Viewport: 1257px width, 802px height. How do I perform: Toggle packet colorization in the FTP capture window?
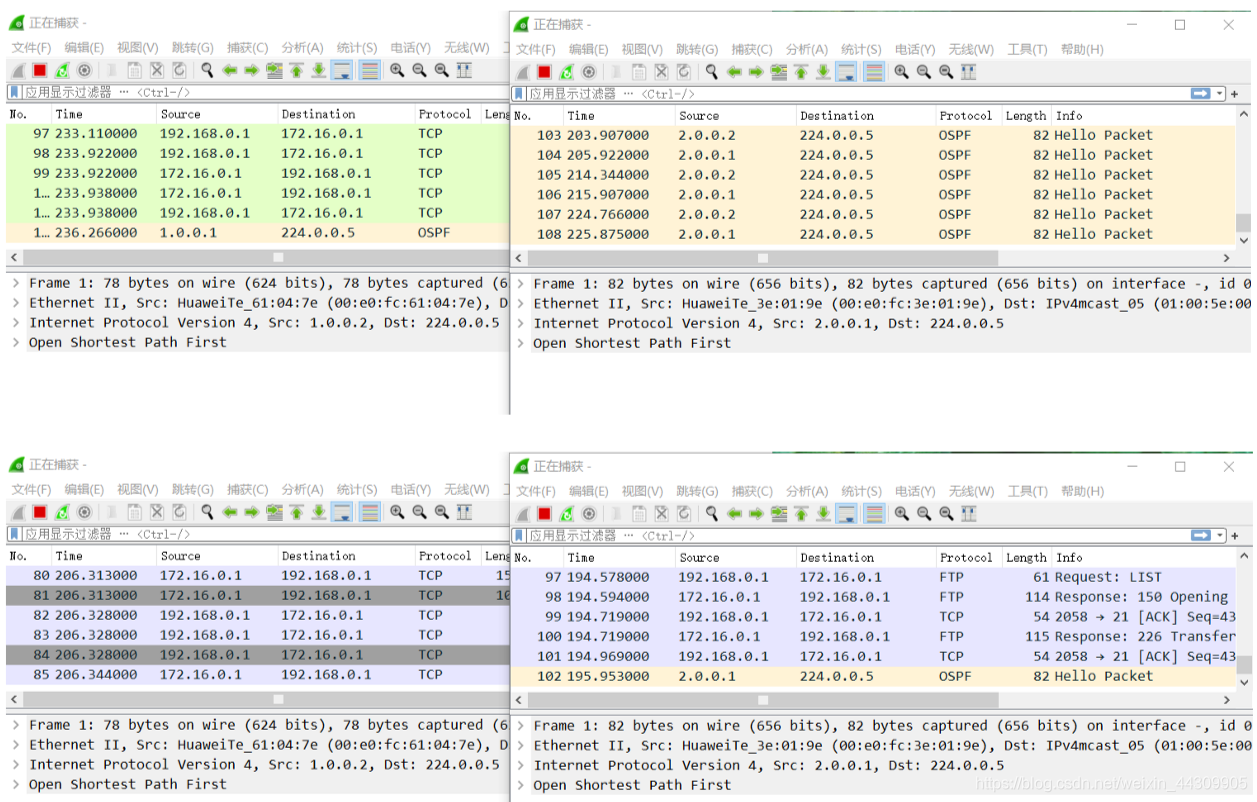pos(874,513)
